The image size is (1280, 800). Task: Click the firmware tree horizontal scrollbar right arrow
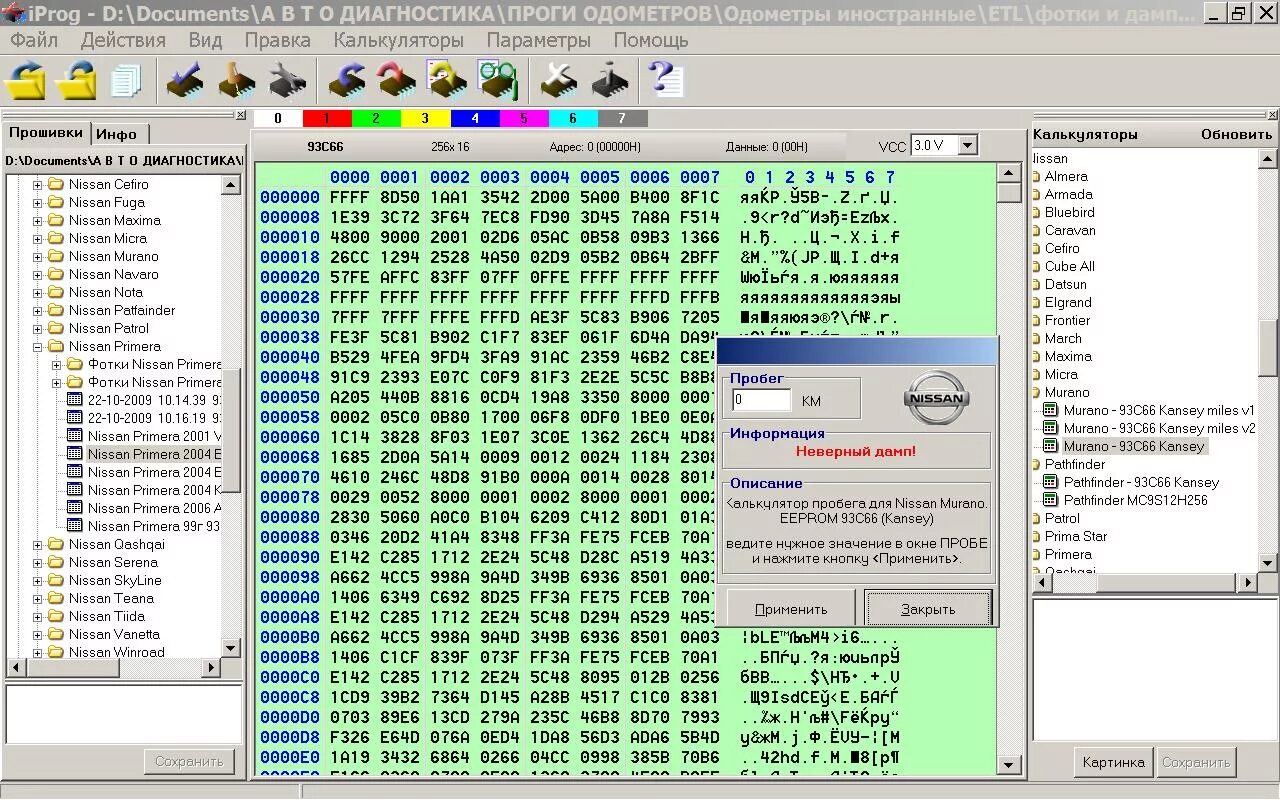(x=212, y=667)
